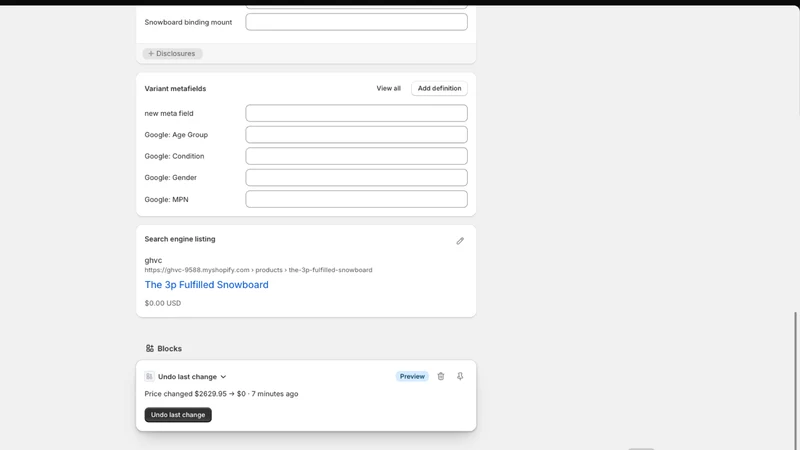This screenshot has height=450, width=800.
Task: Click the app icon beside Undo last change
Action: pos(149,377)
